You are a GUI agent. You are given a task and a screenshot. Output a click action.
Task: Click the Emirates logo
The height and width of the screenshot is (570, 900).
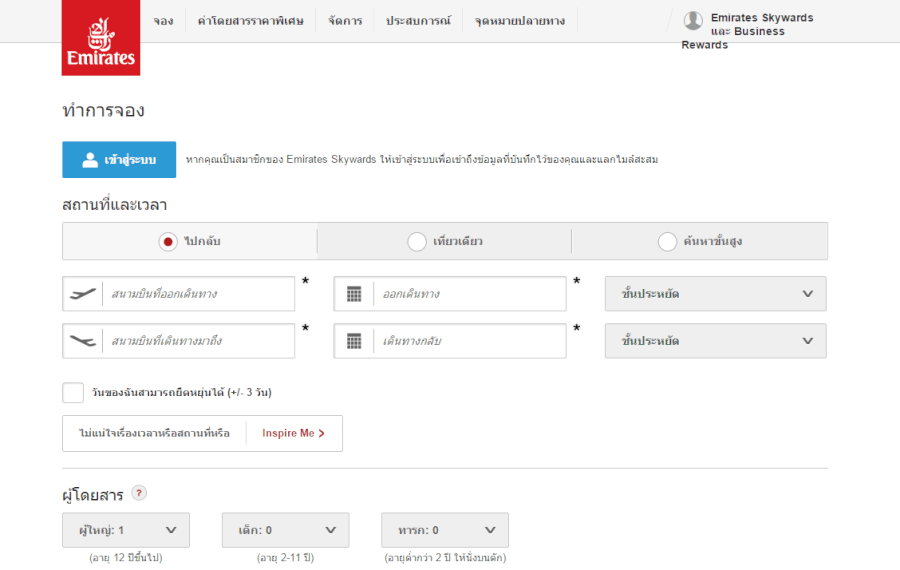coord(100,38)
